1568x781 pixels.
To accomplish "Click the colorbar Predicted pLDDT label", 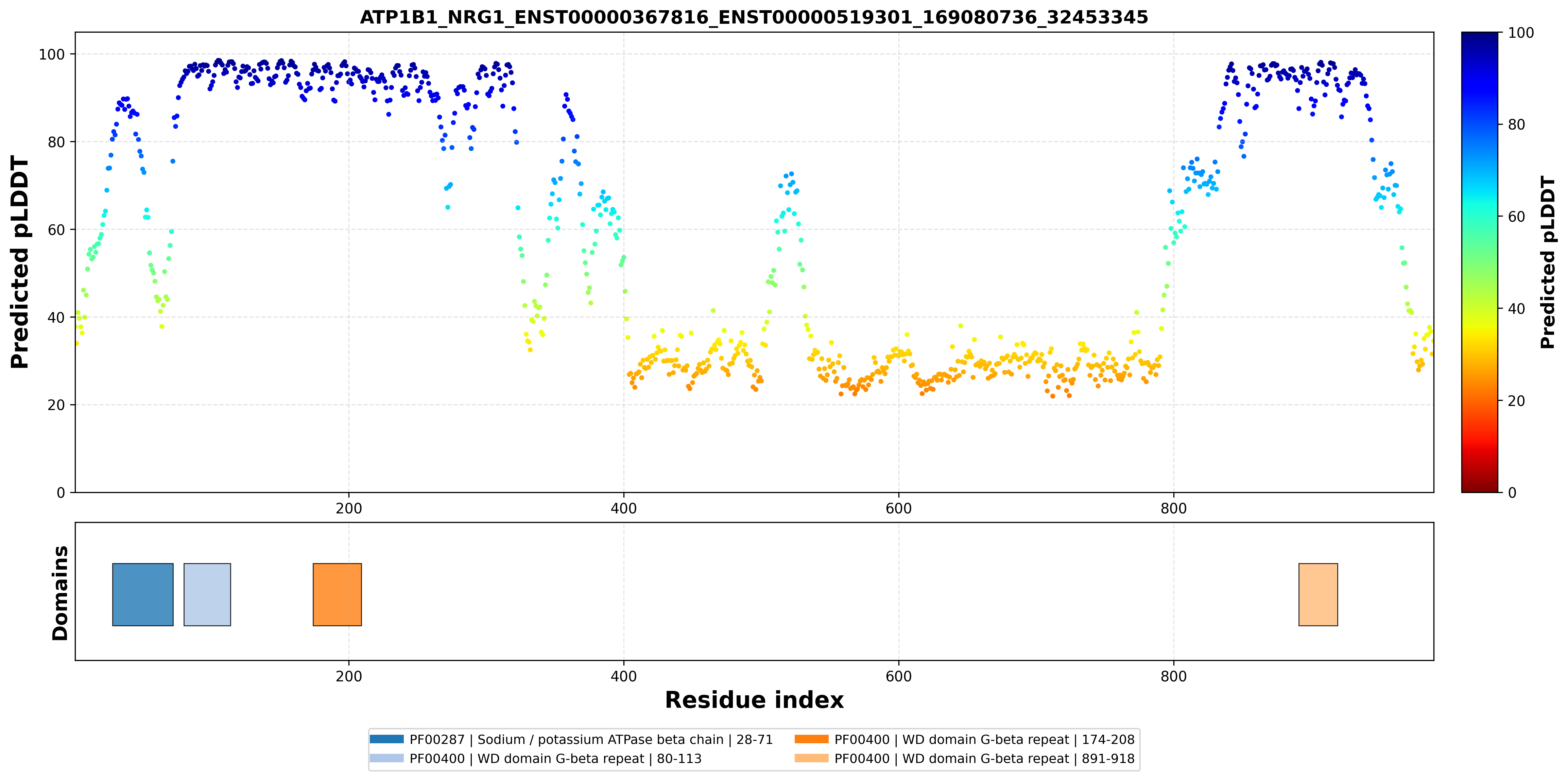I will tap(1547, 262).
